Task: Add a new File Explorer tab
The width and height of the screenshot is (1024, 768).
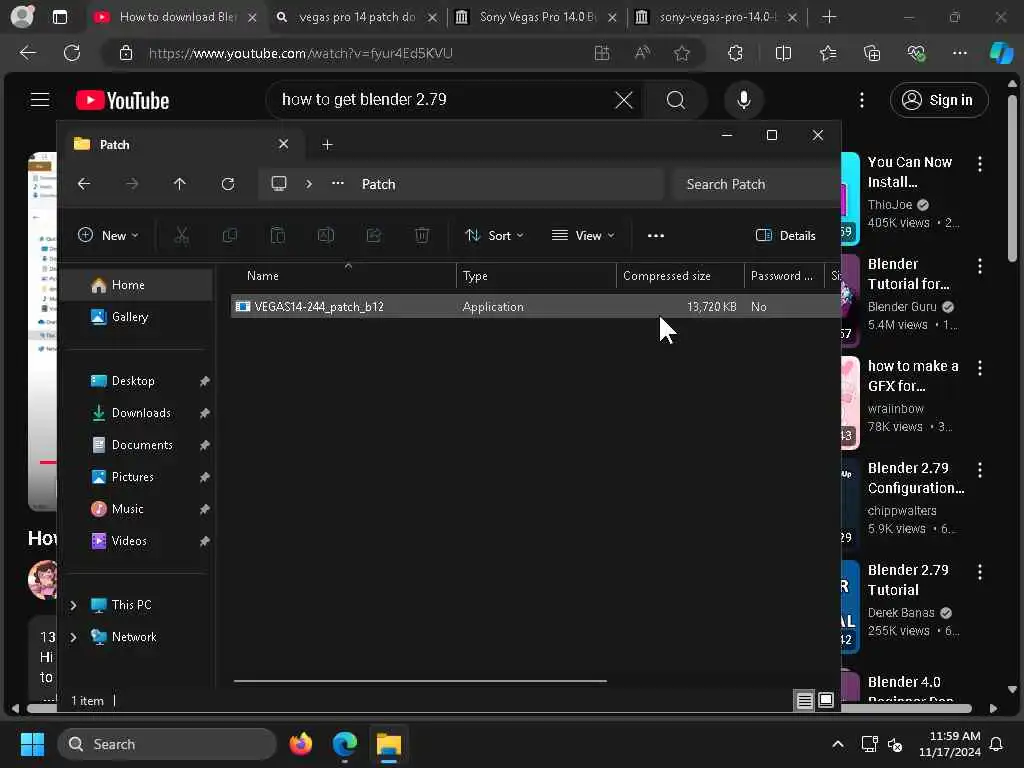Action: pos(327,144)
